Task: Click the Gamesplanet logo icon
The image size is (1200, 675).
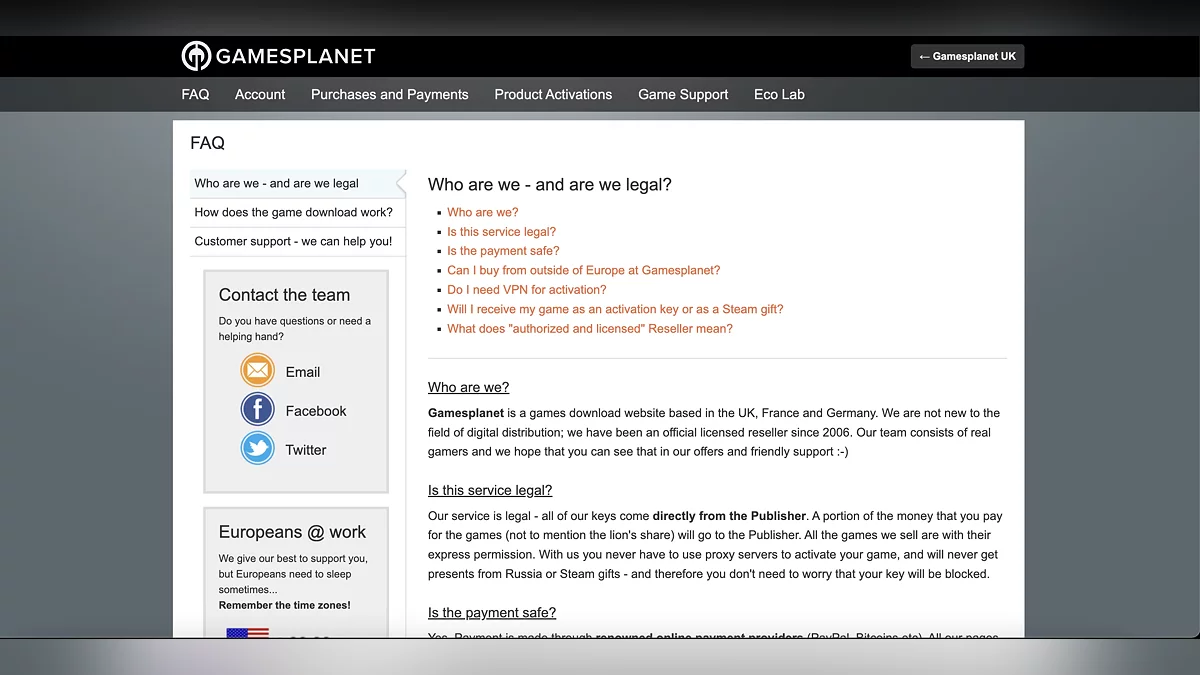Action: click(x=196, y=56)
